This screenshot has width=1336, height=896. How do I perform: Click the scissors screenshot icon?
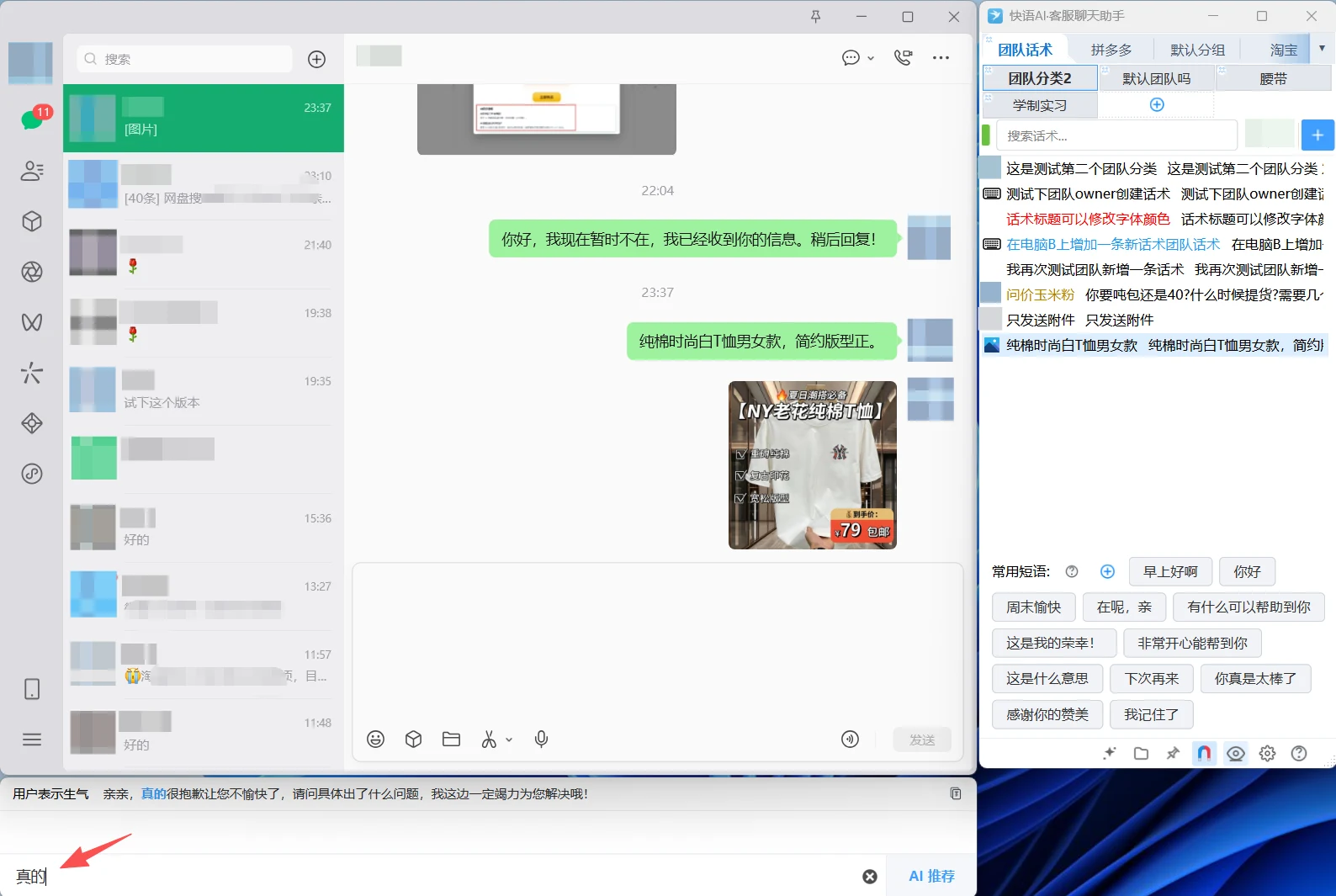point(489,740)
